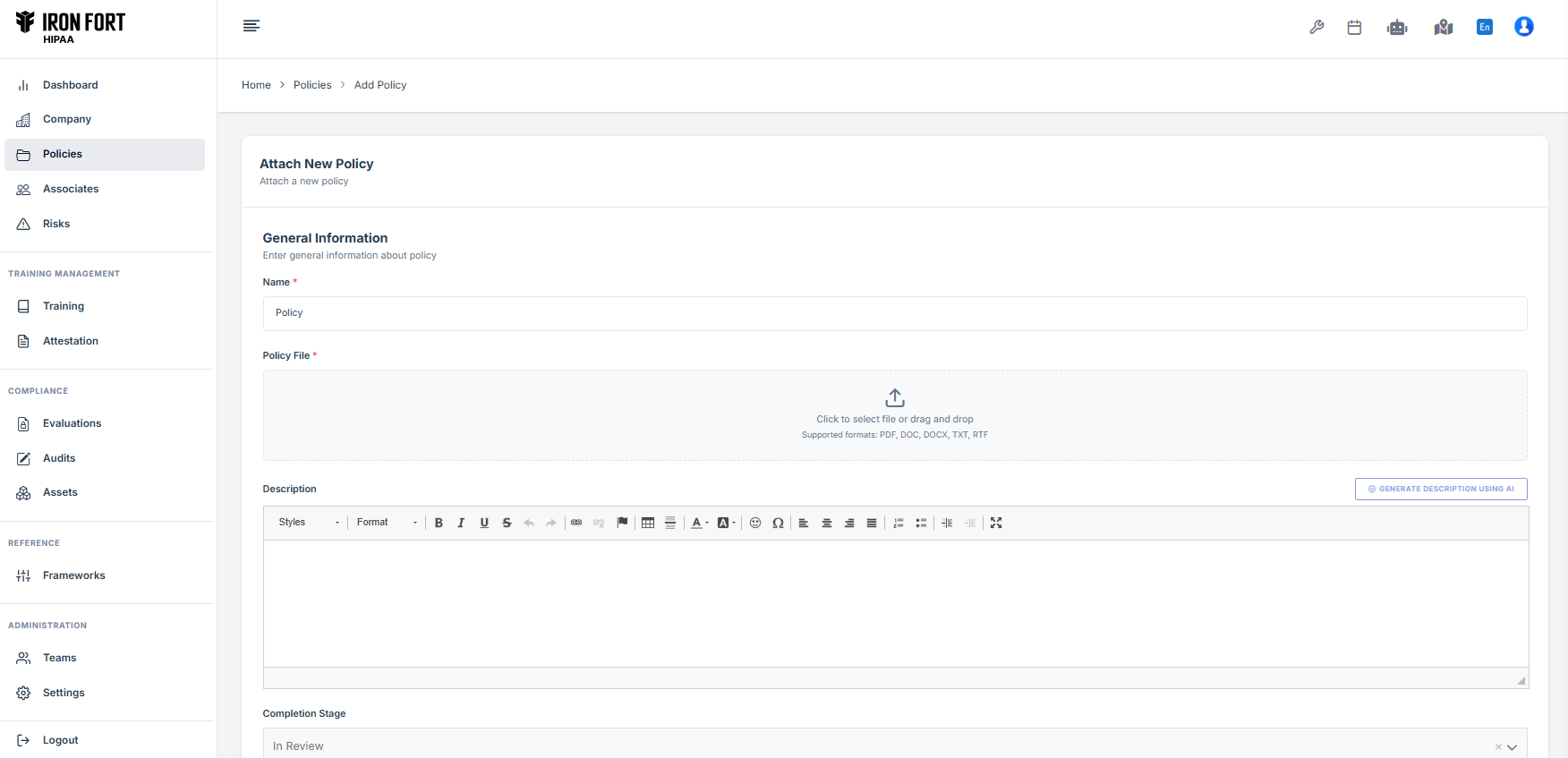Go to Risks in sidebar
Viewport: 1568px width, 758px height.
[56, 224]
